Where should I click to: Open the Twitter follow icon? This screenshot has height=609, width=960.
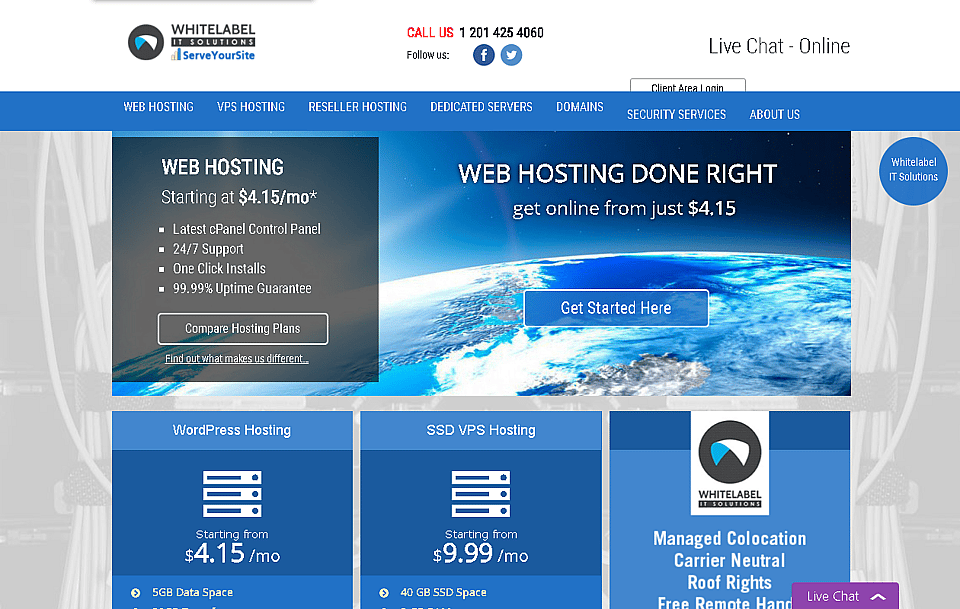511,55
